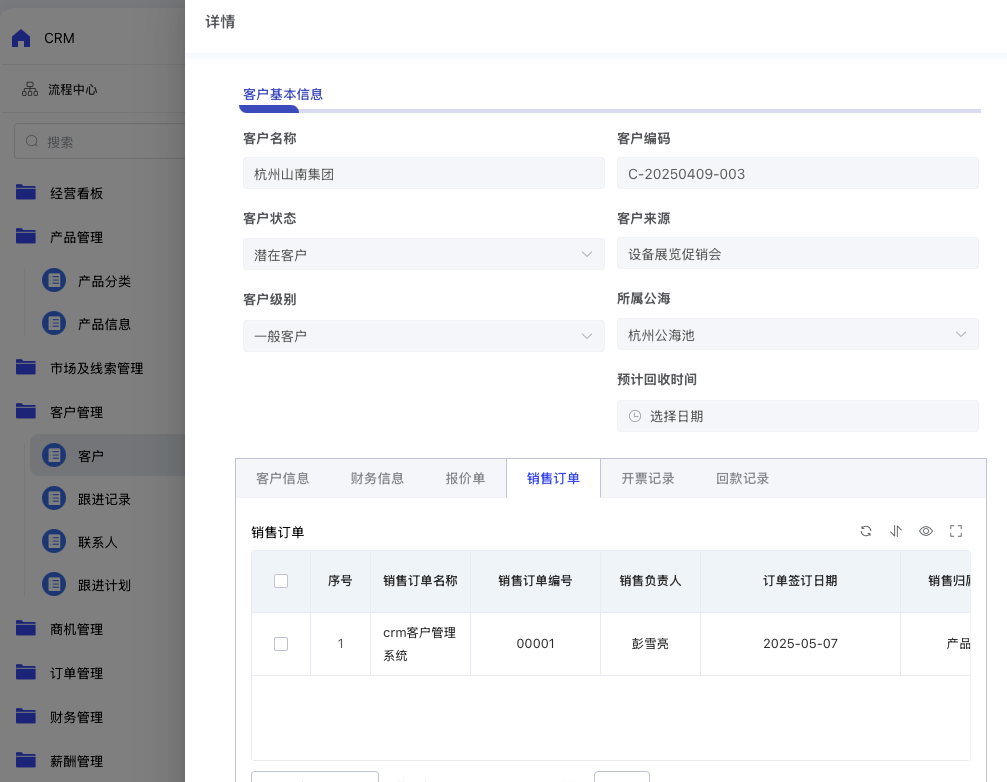Open the 客户状态 dropdown

(x=424, y=254)
